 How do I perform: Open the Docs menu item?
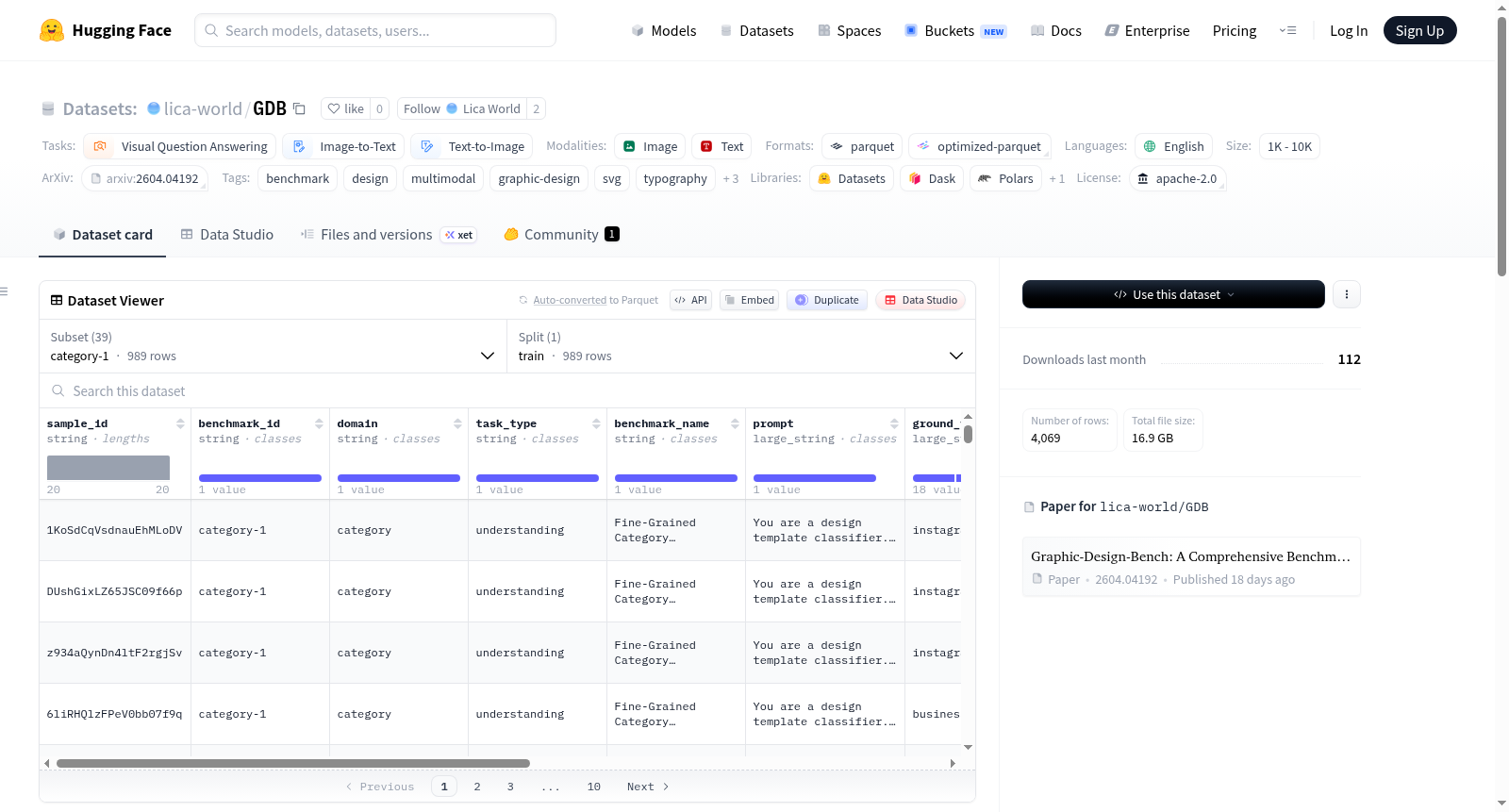[1056, 30]
